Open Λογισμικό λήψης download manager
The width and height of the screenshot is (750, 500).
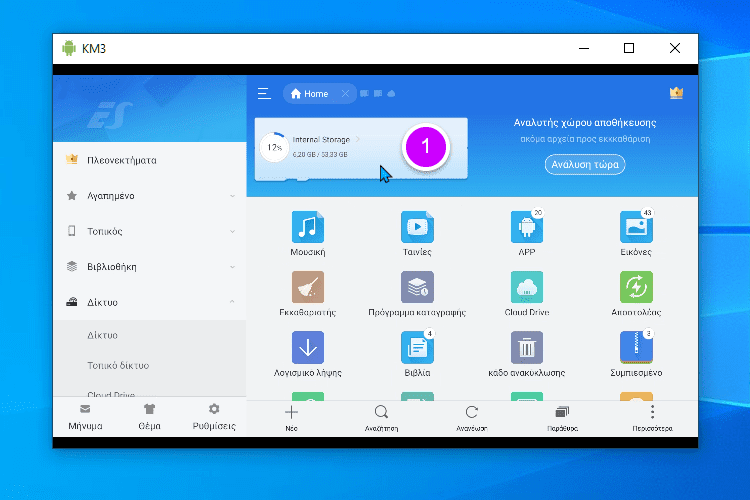(308, 354)
